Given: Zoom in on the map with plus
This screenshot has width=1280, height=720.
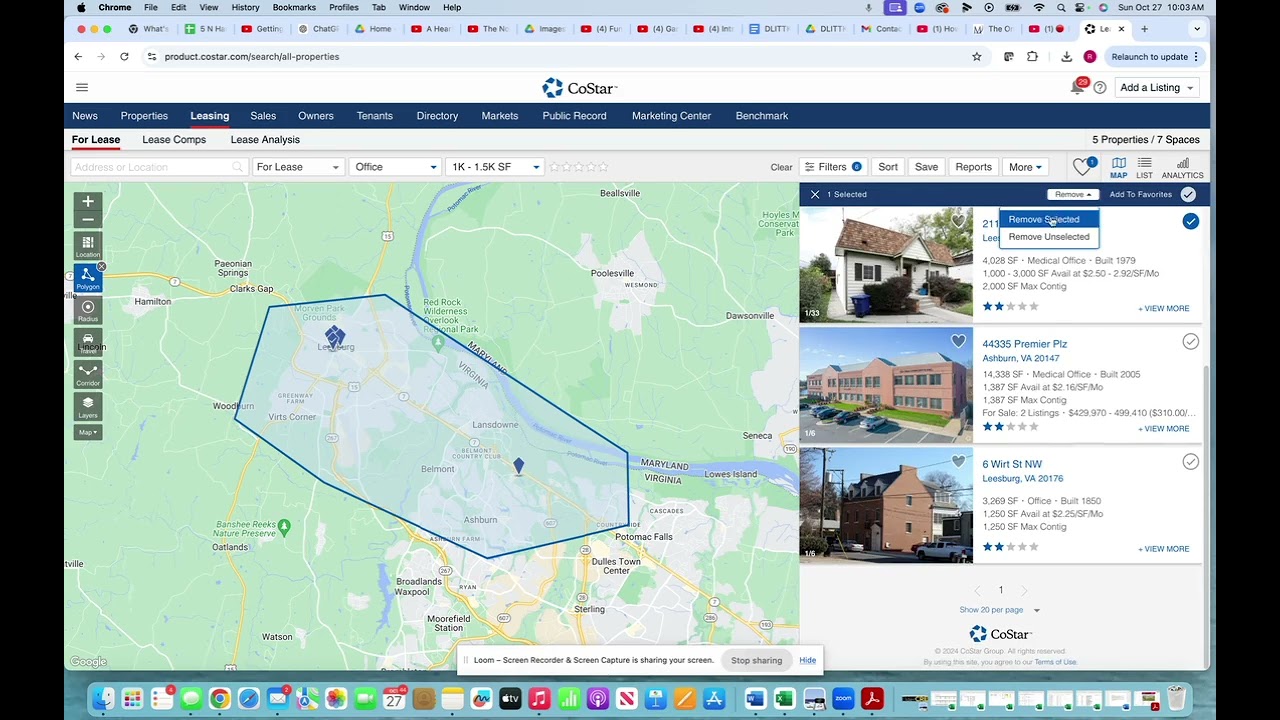Looking at the screenshot, I should 88,201.
